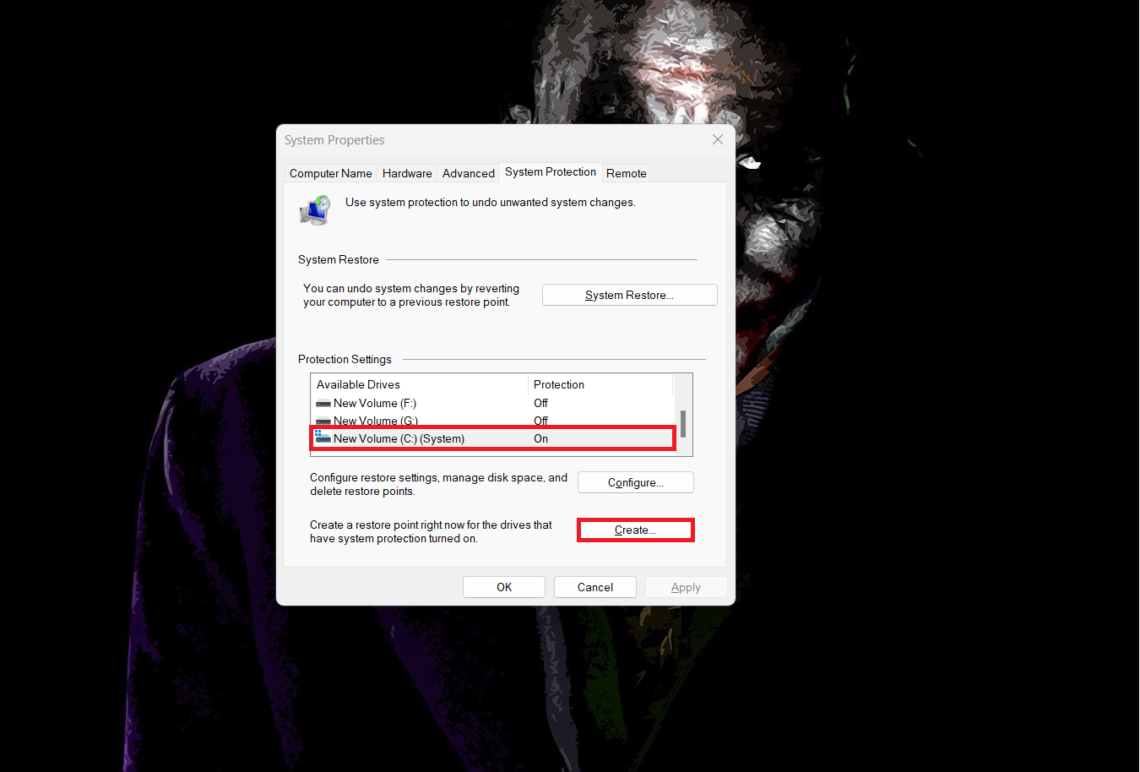
Task: Open the Remote tab
Action: coord(626,173)
